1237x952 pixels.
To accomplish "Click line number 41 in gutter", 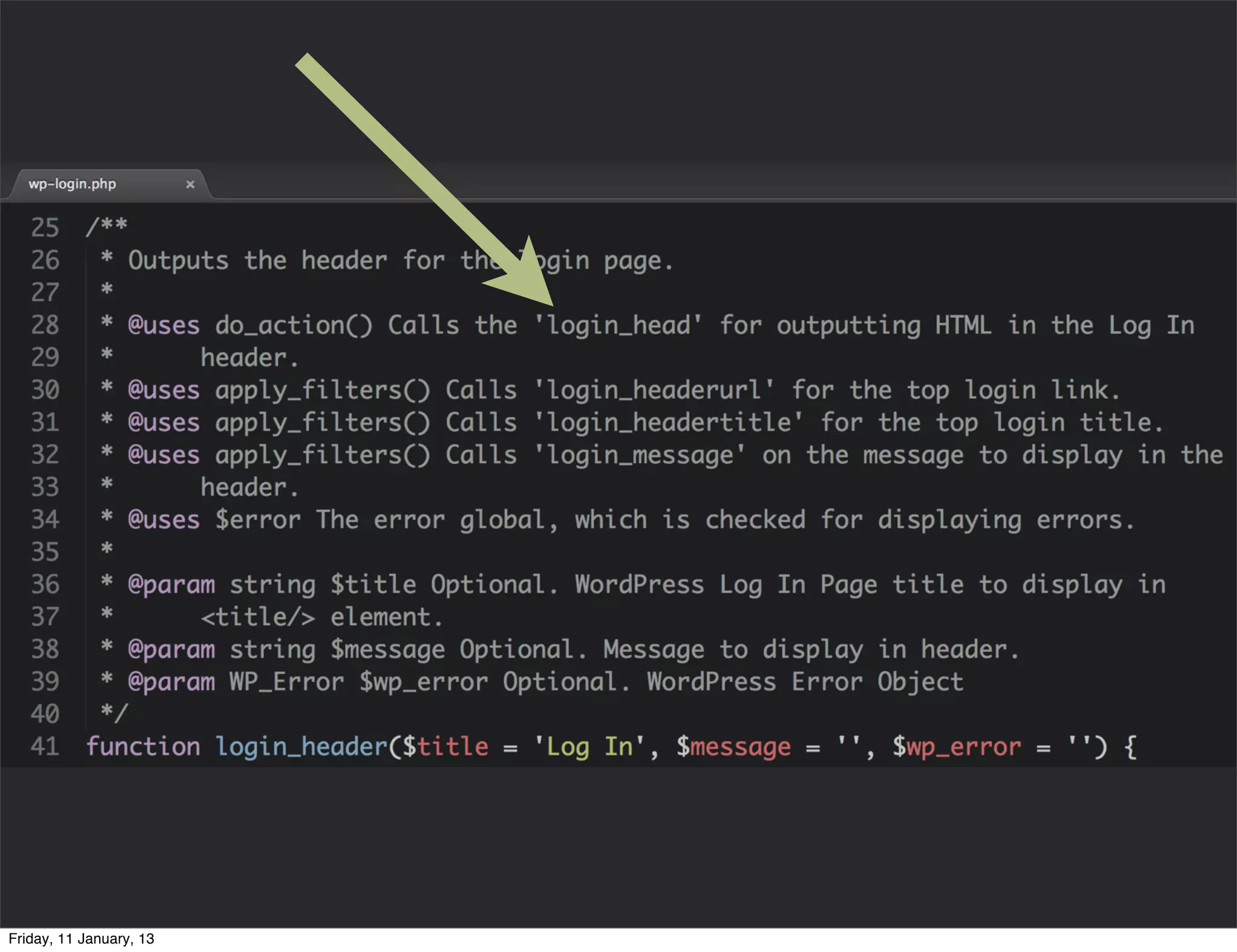I will [x=45, y=747].
